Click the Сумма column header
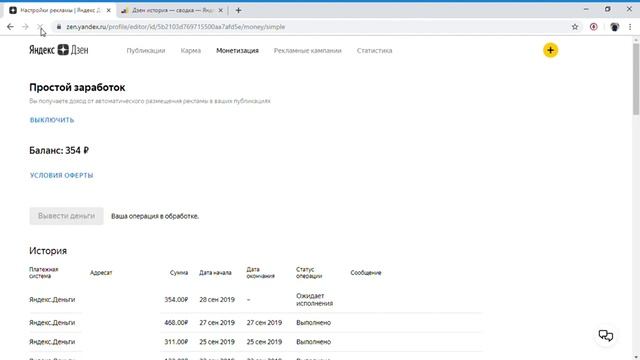Viewport: 640px width, 360px height. click(x=179, y=273)
